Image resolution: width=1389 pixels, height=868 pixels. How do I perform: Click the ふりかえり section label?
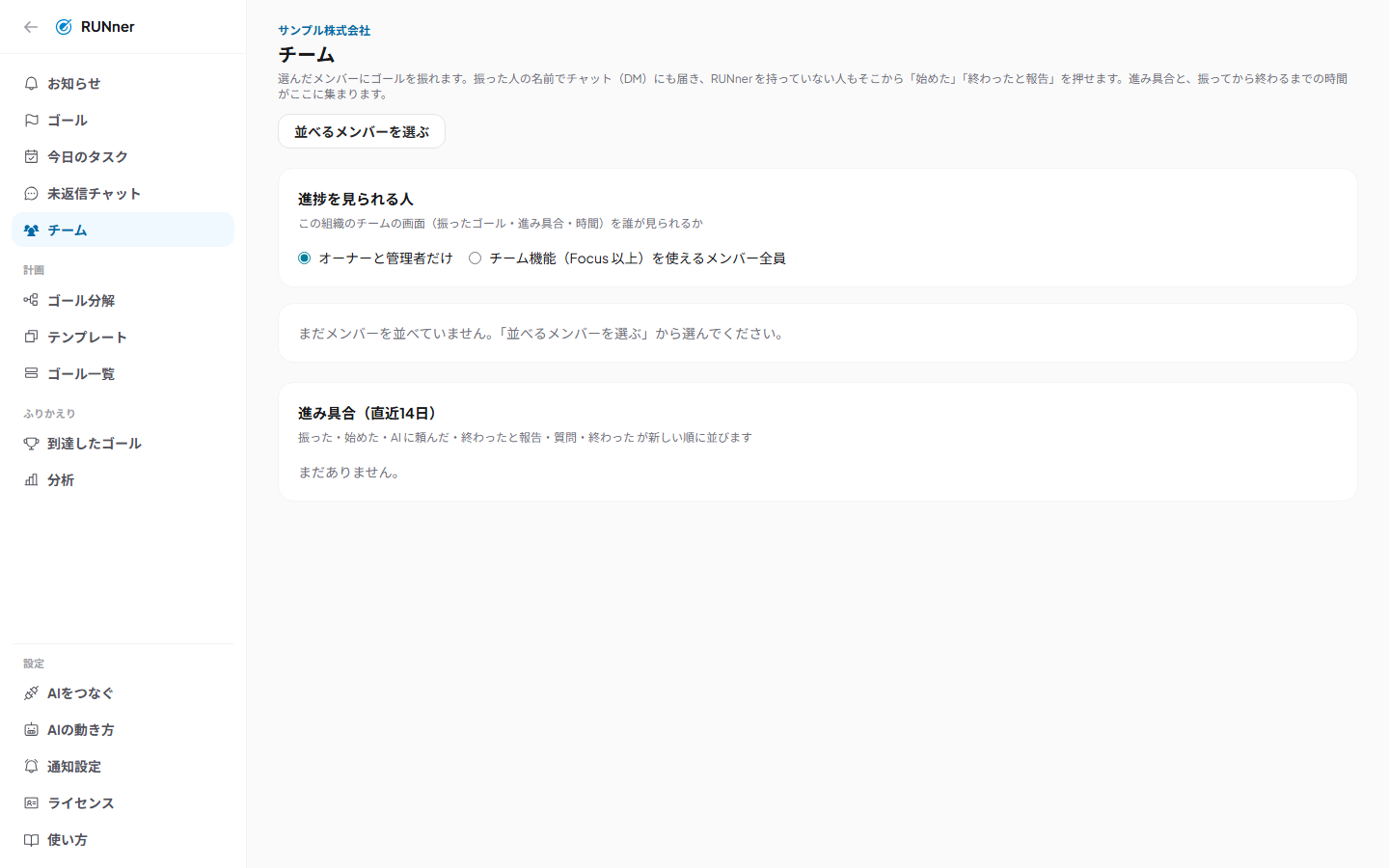[49, 414]
